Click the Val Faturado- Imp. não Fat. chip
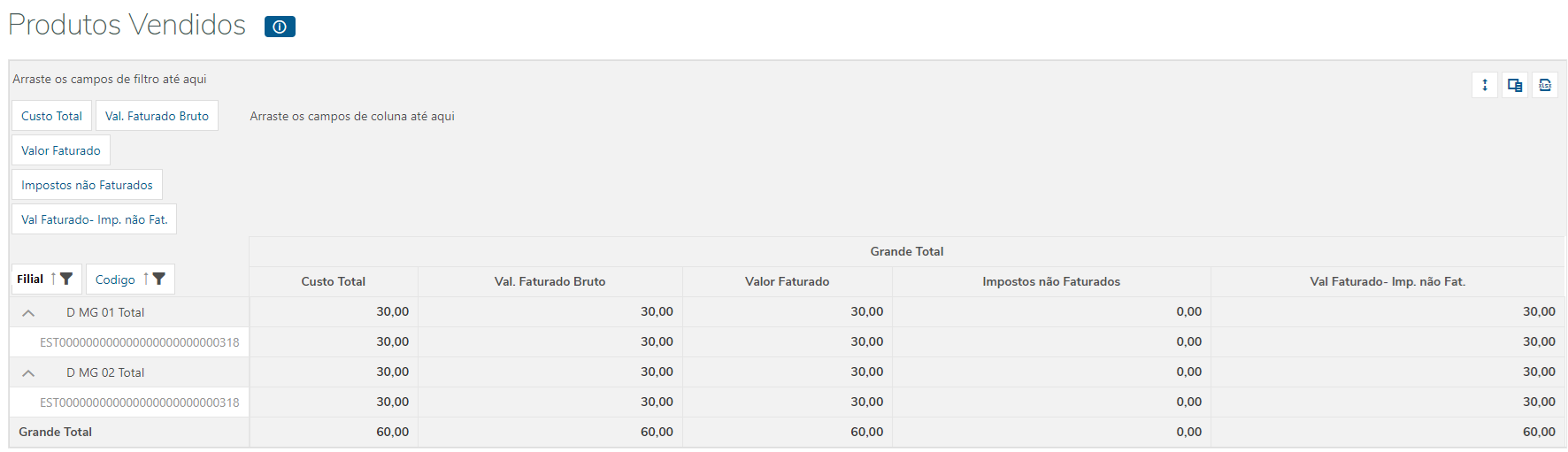Image resolution: width=1568 pixels, height=452 pixels. pyautogui.click(x=94, y=219)
